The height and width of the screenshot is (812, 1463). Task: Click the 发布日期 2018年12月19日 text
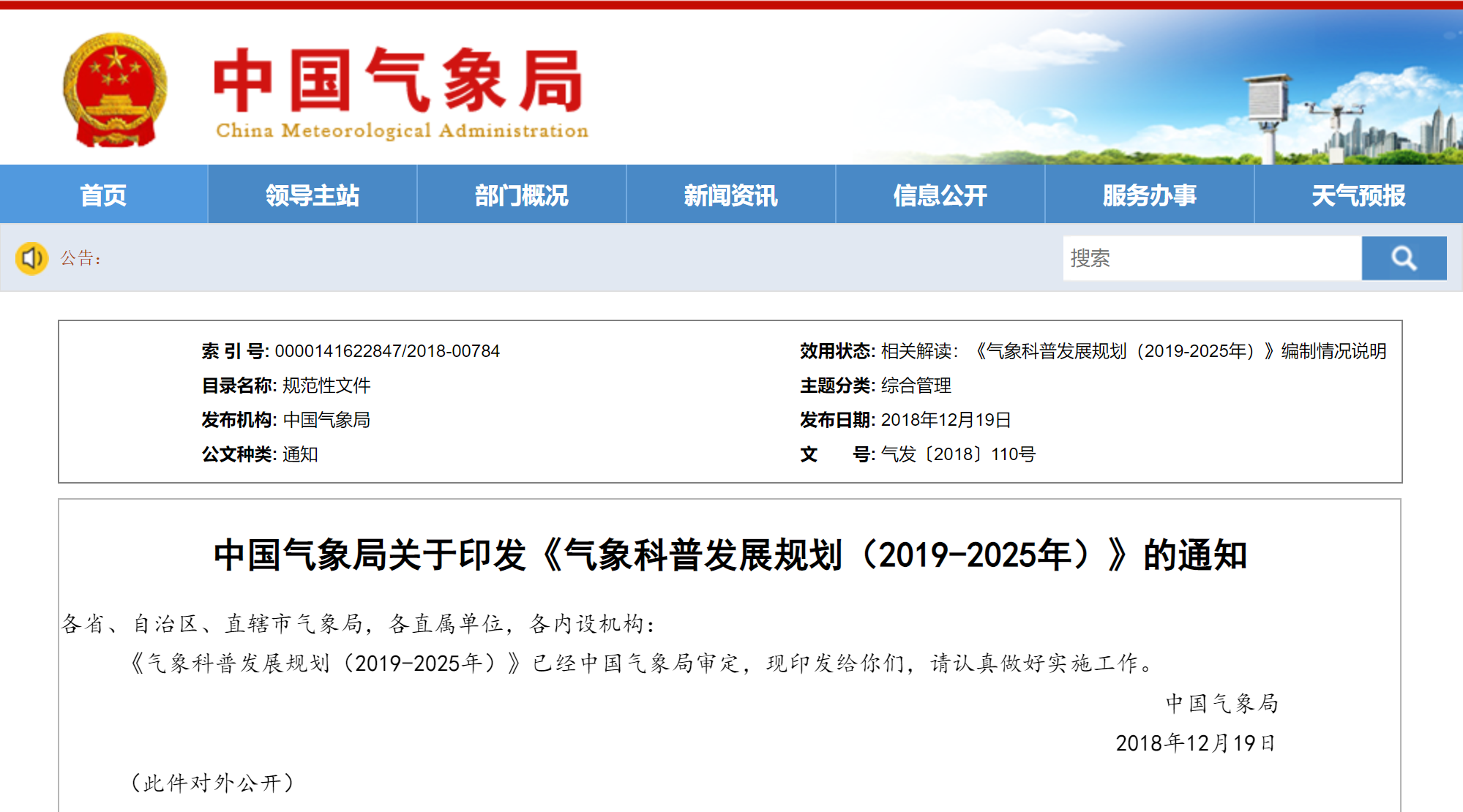(945, 420)
